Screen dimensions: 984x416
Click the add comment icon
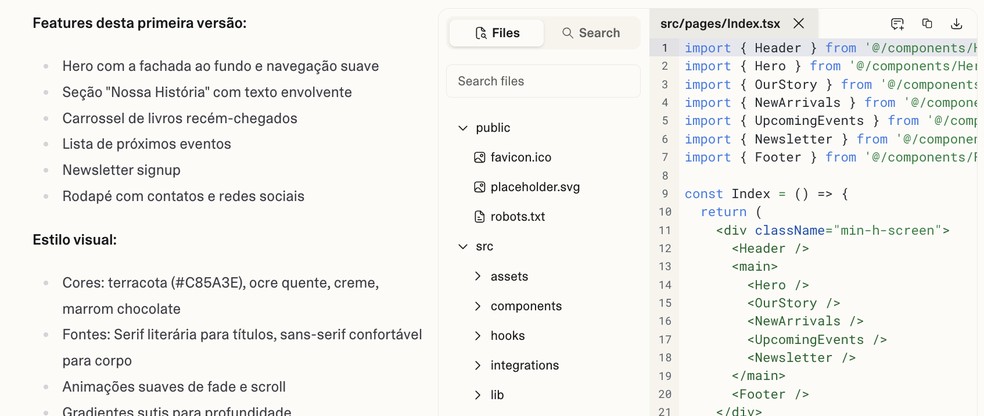point(897,24)
